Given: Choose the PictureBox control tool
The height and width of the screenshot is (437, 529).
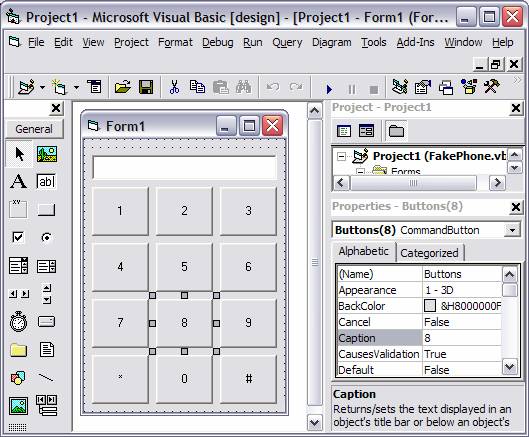Looking at the screenshot, I should (47, 154).
